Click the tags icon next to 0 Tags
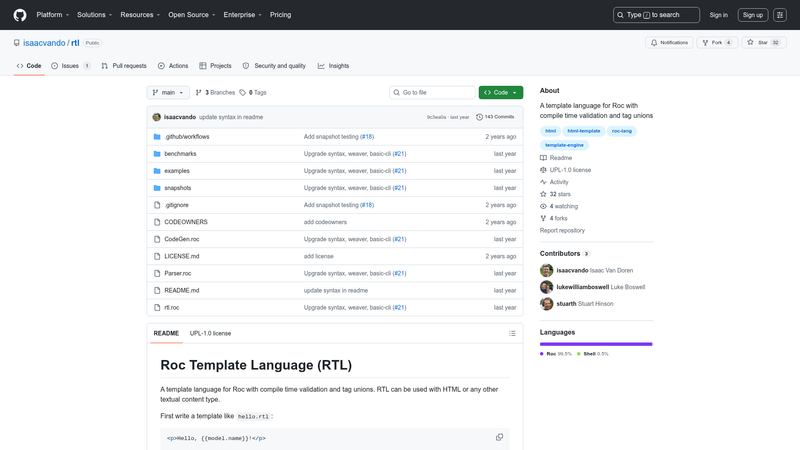The width and height of the screenshot is (800, 450). click(243, 92)
